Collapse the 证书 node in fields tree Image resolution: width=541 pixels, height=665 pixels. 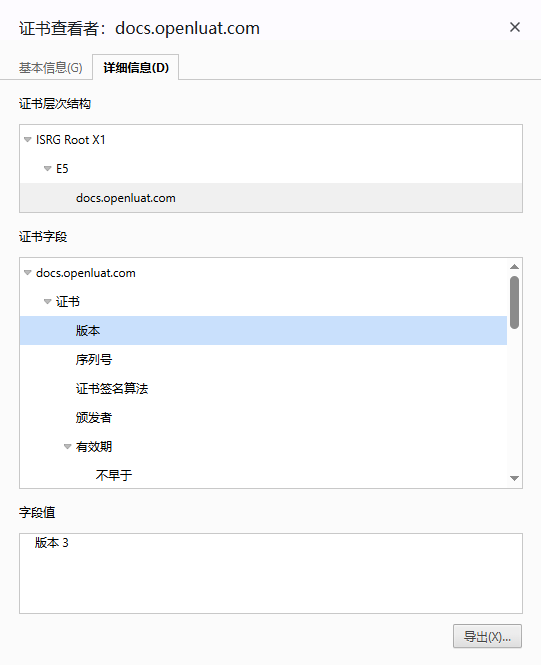point(47,302)
